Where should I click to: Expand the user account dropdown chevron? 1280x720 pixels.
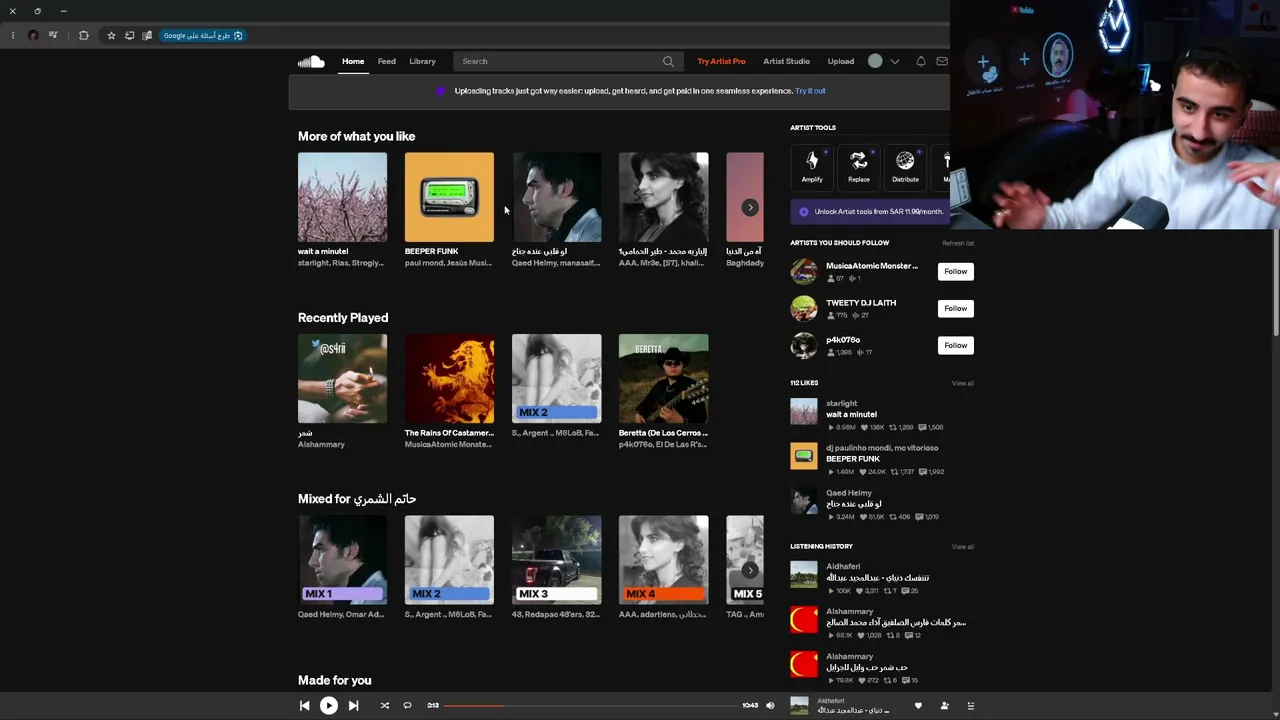(x=895, y=62)
